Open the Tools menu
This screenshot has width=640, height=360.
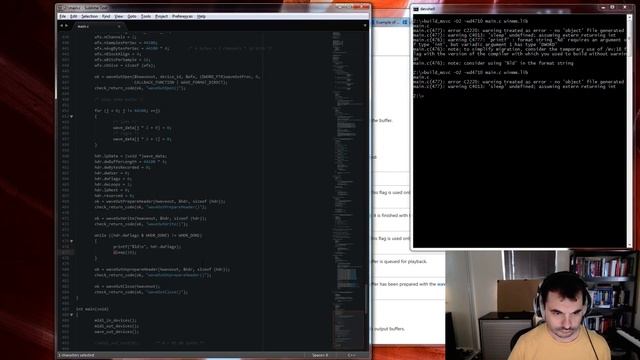pyautogui.click(x=146, y=16)
